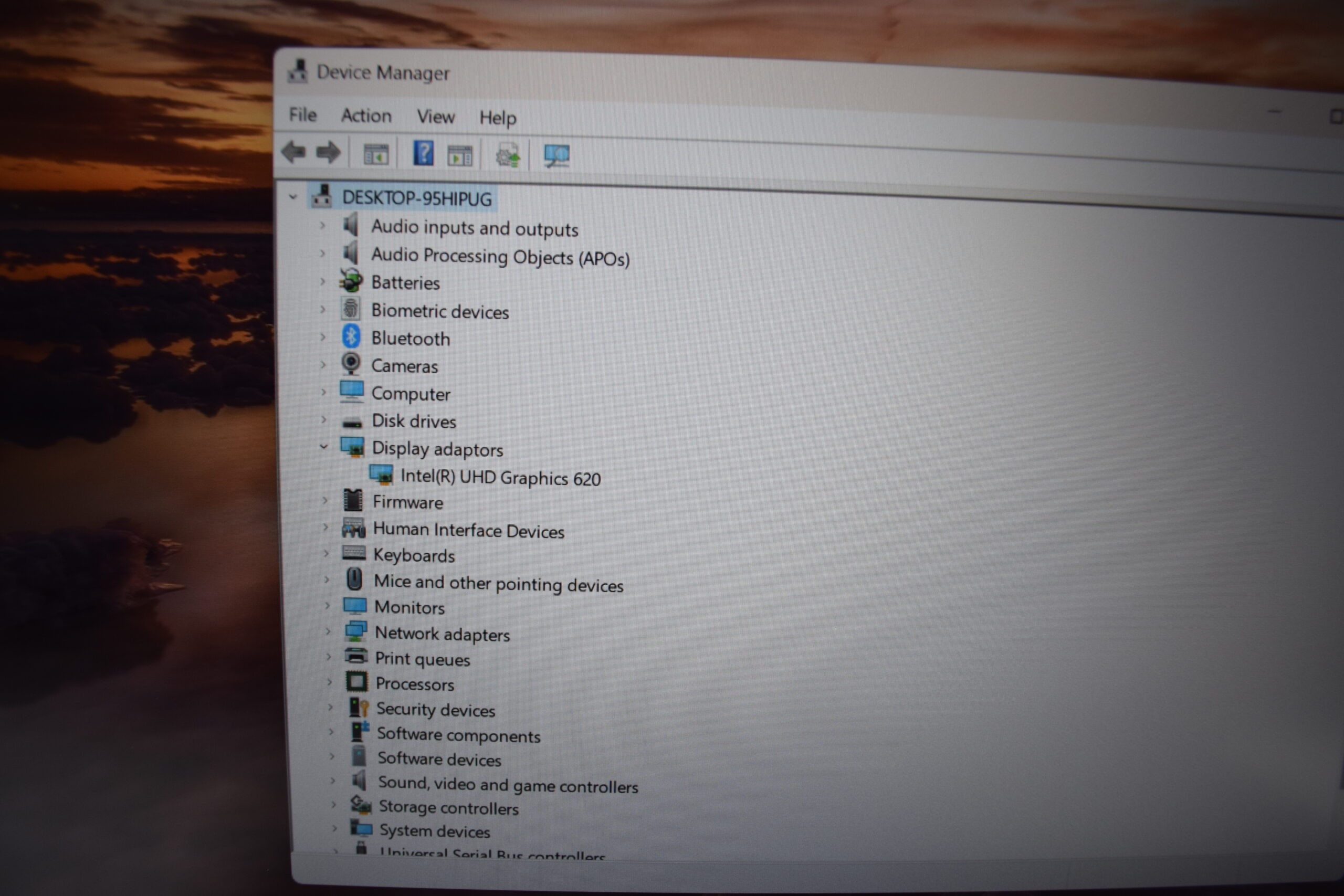
Task: Click the Update device driver toolbar icon
Action: pos(508,155)
